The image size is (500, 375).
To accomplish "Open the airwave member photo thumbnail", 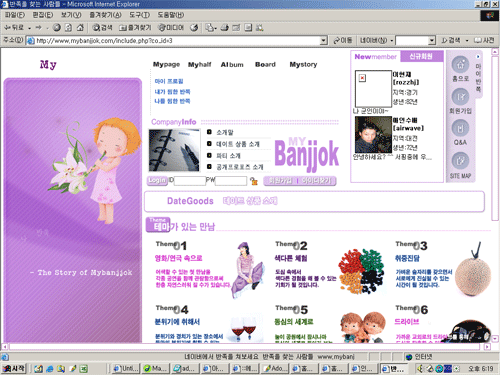I will (x=373, y=135).
